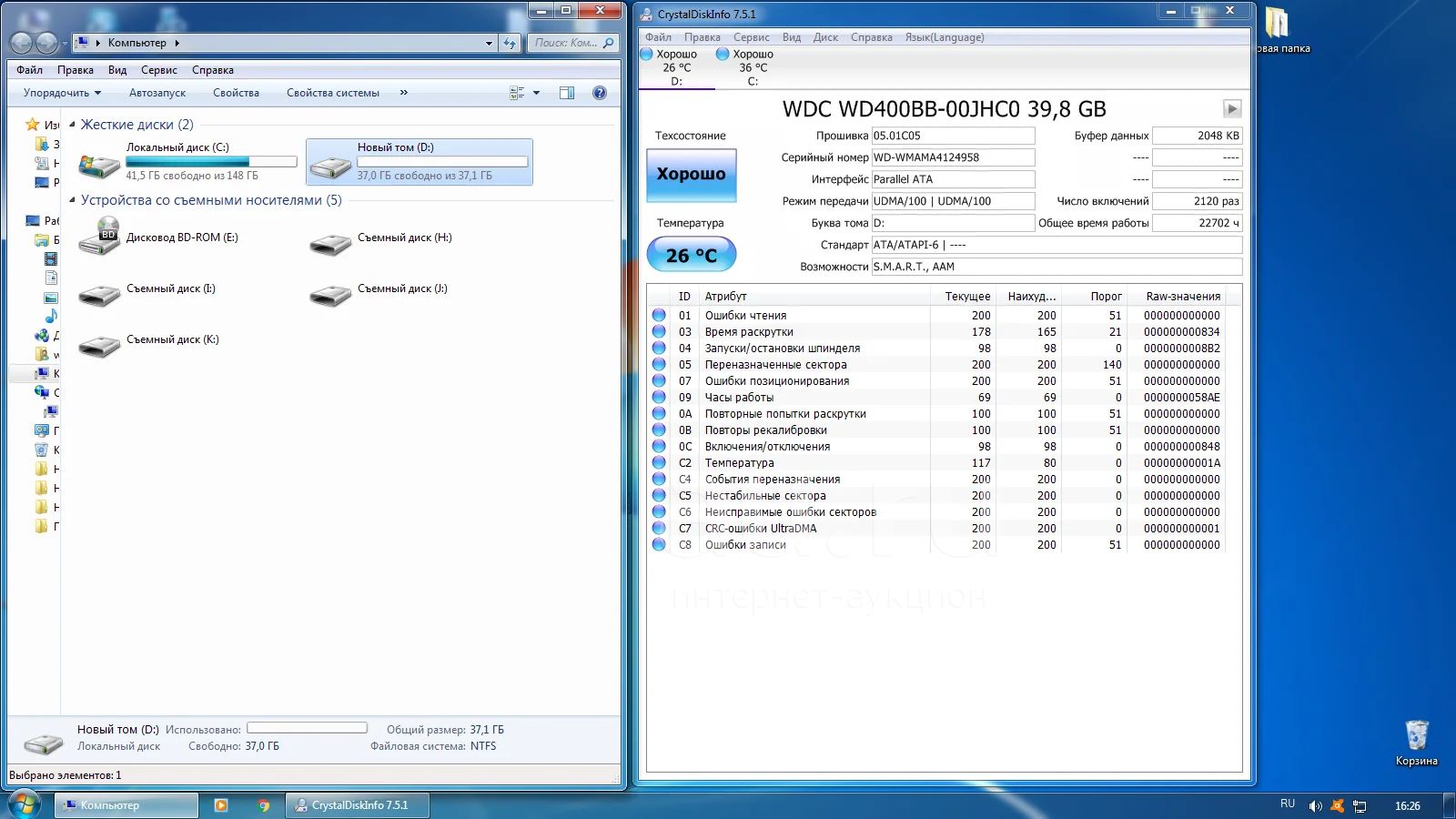
Task: Click the Homegroup icon in navigation pane
Action: pos(42,335)
